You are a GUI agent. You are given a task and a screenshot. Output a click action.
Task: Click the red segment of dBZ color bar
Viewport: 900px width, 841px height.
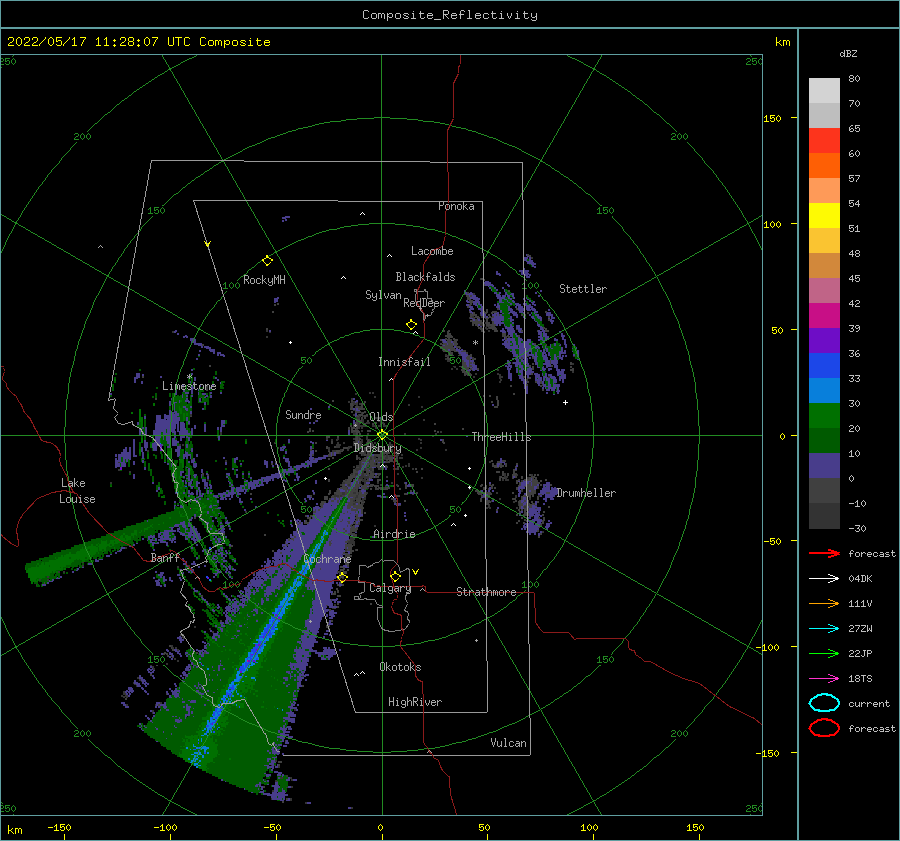point(824,140)
